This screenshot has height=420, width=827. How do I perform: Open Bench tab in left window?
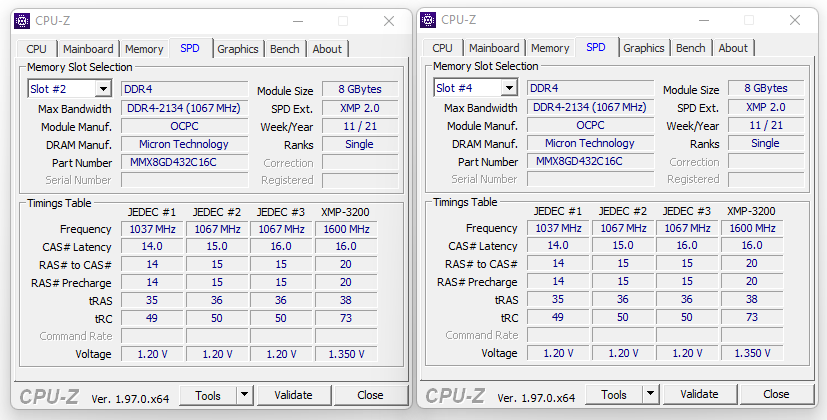point(285,49)
